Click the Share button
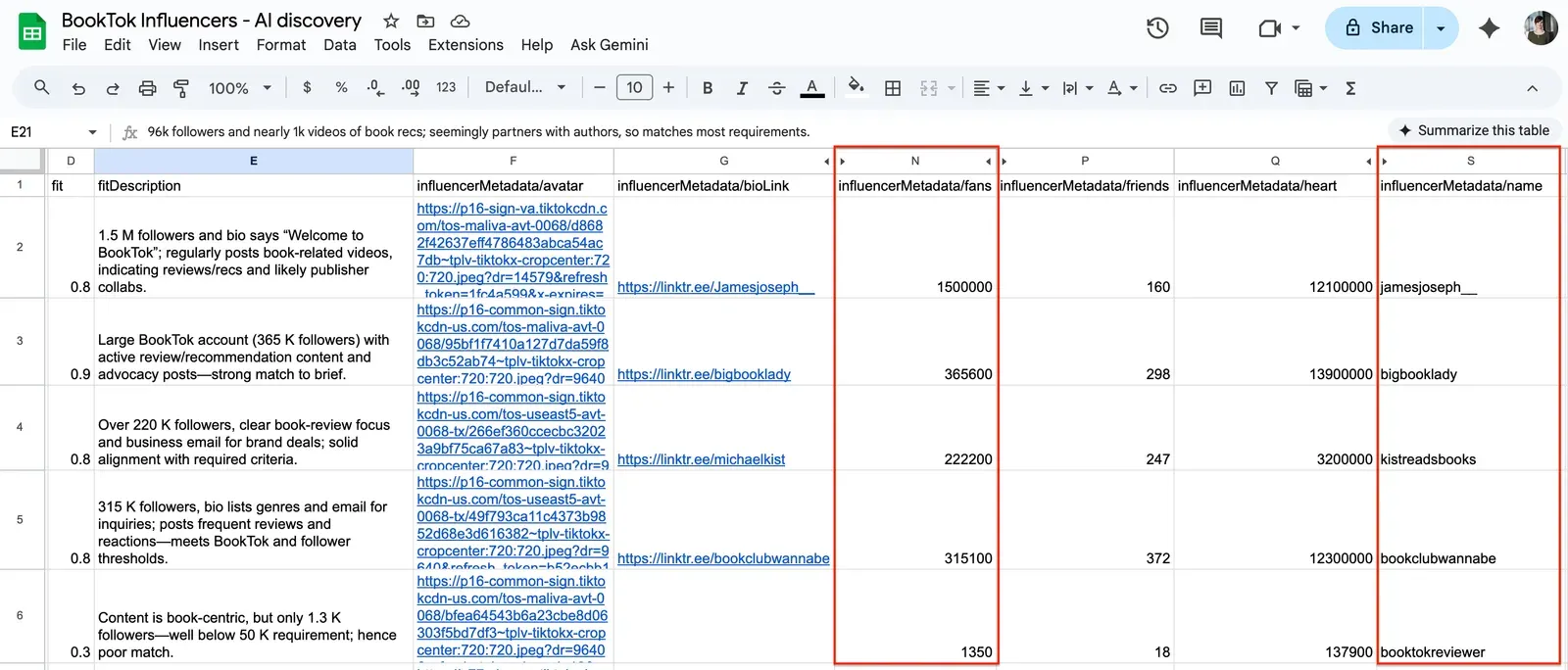1568x670 pixels. (x=1377, y=28)
